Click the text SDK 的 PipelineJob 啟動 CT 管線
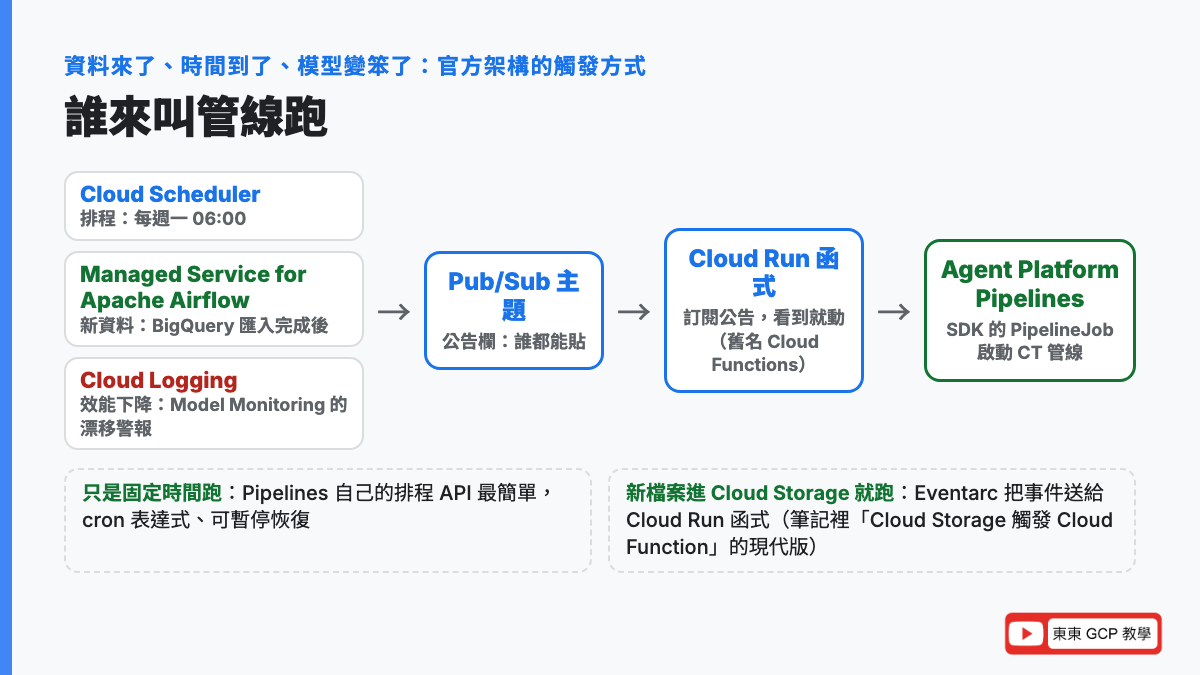 (x=1030, y=341)
